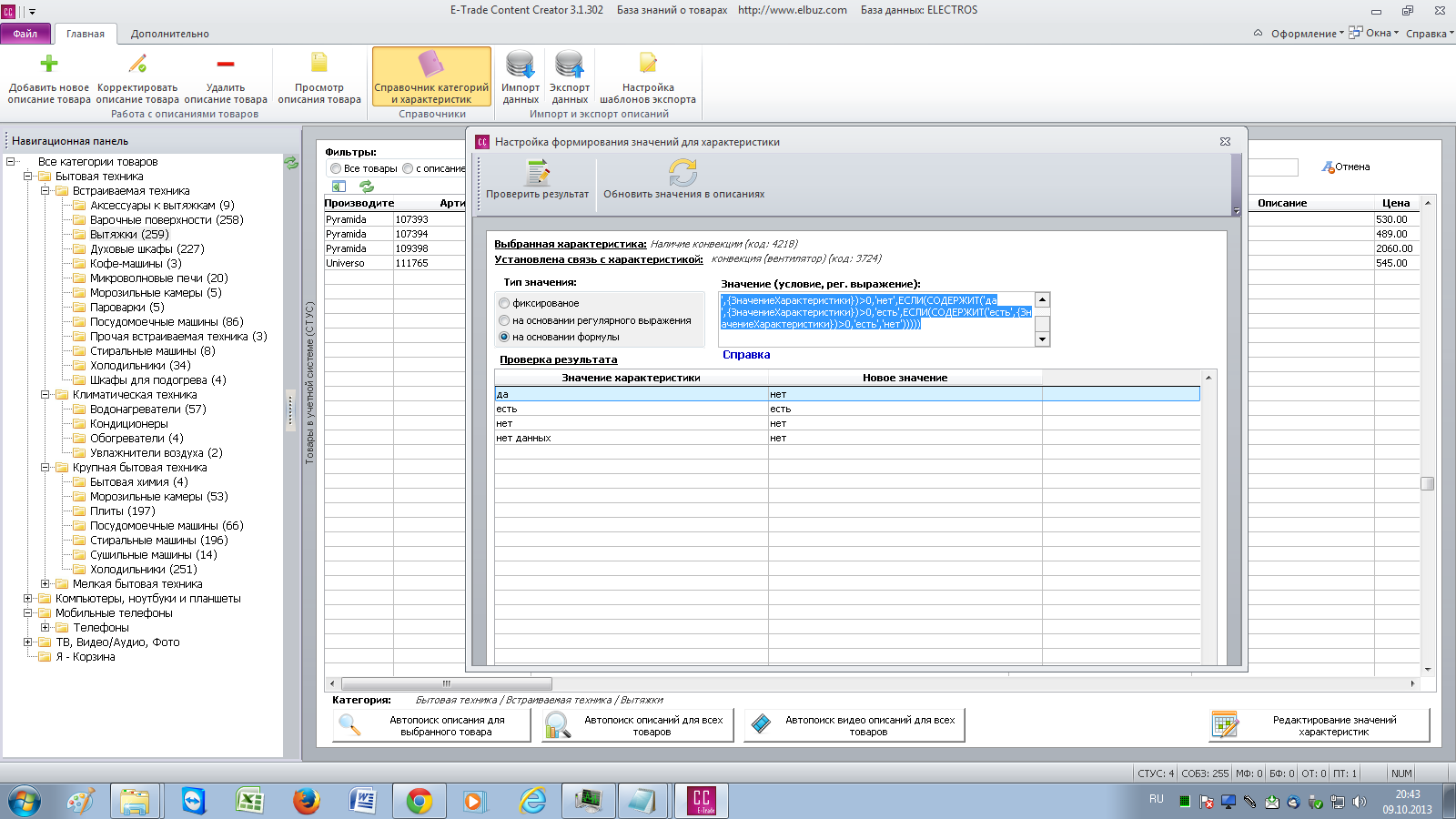Open export template settings icon
Screen dimensions: 1456x819
(x=648, y=63)
